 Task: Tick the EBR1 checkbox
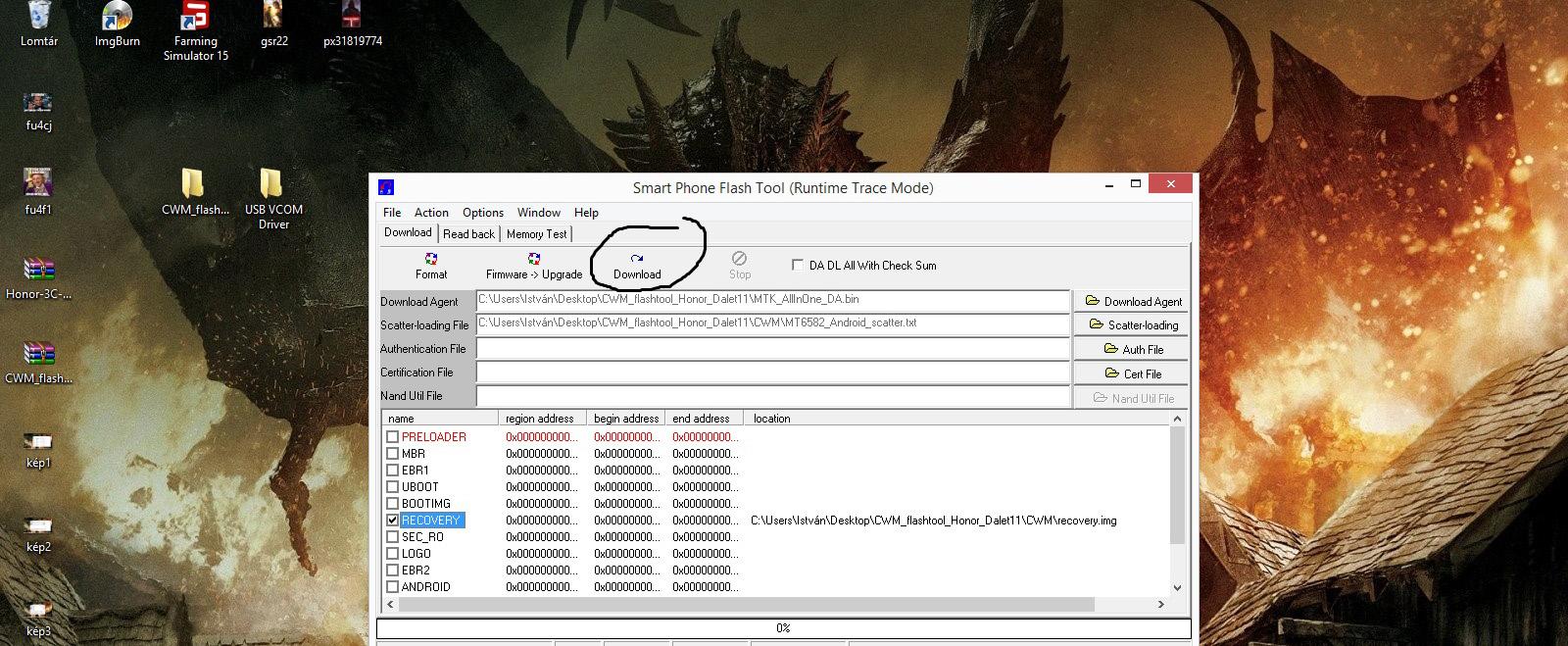[393, 471]
